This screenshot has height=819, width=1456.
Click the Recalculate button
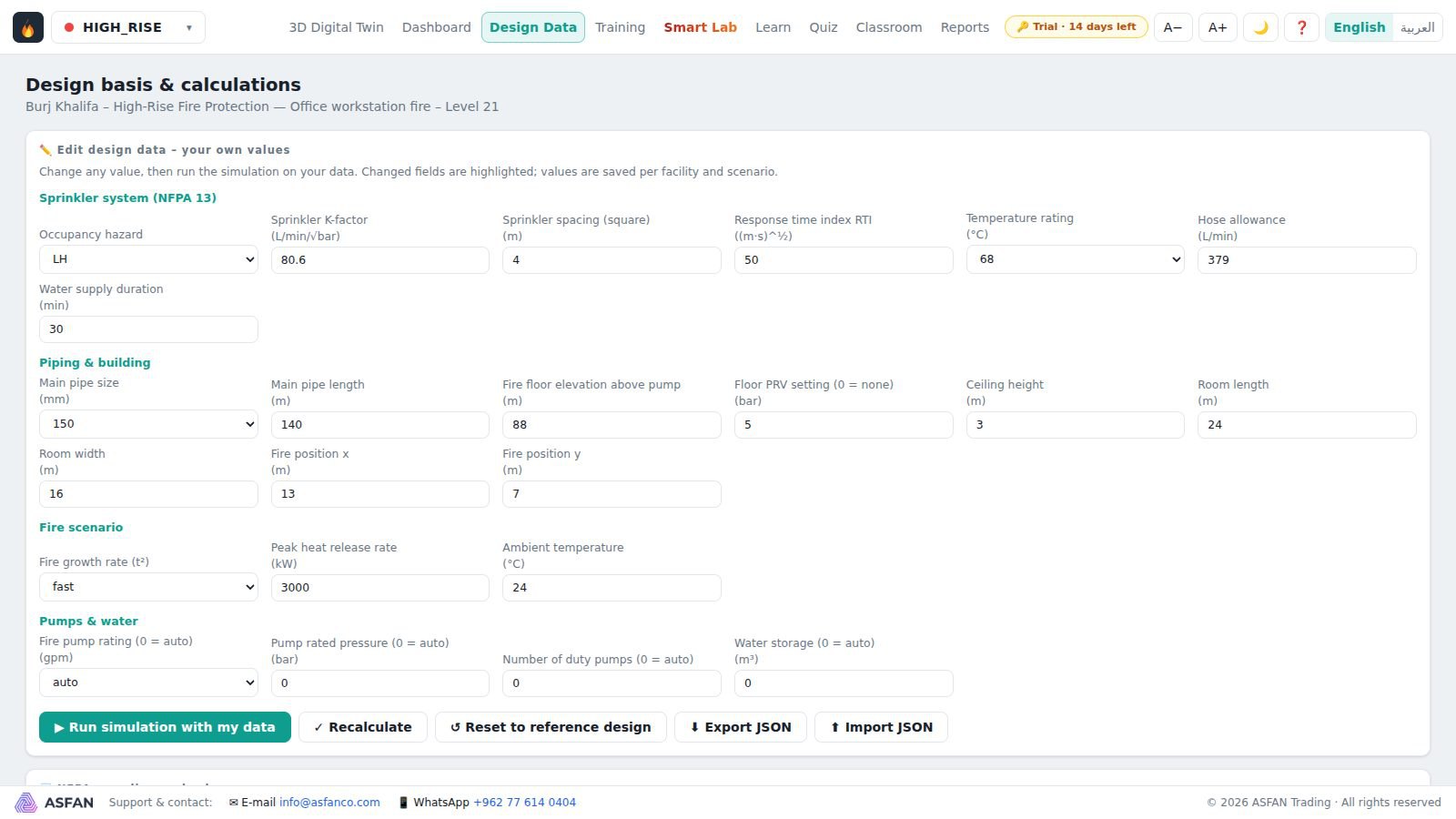363,727
